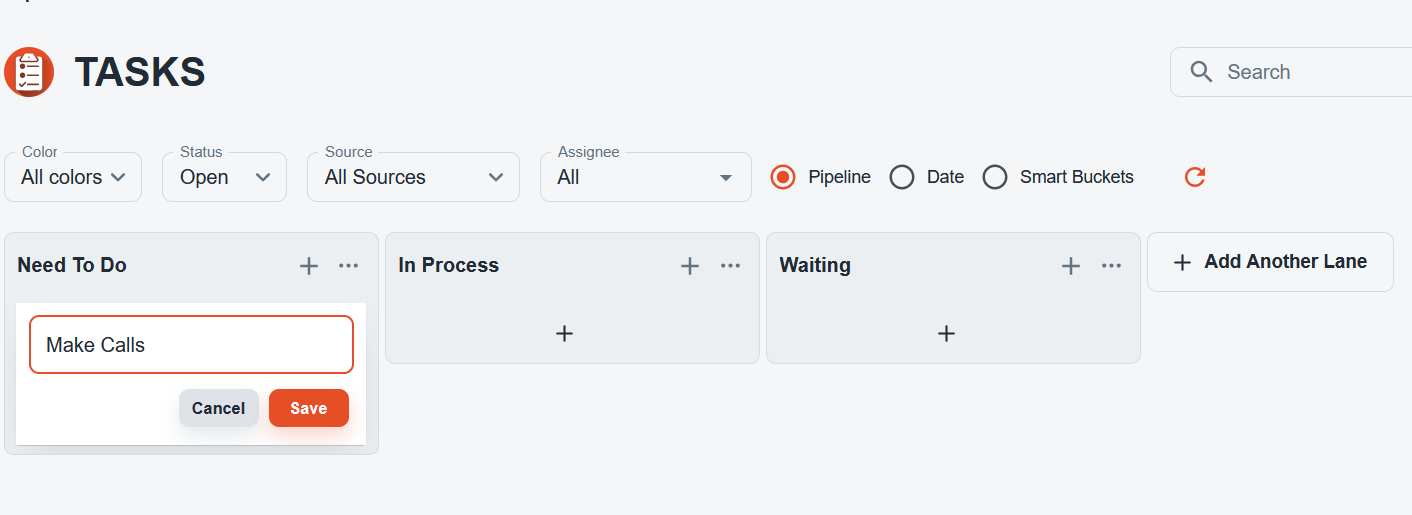The width and height of the screenshot is (1412, 515).
Task: Add task using plus inside In Process lane
Action: (x=564, y=333)
